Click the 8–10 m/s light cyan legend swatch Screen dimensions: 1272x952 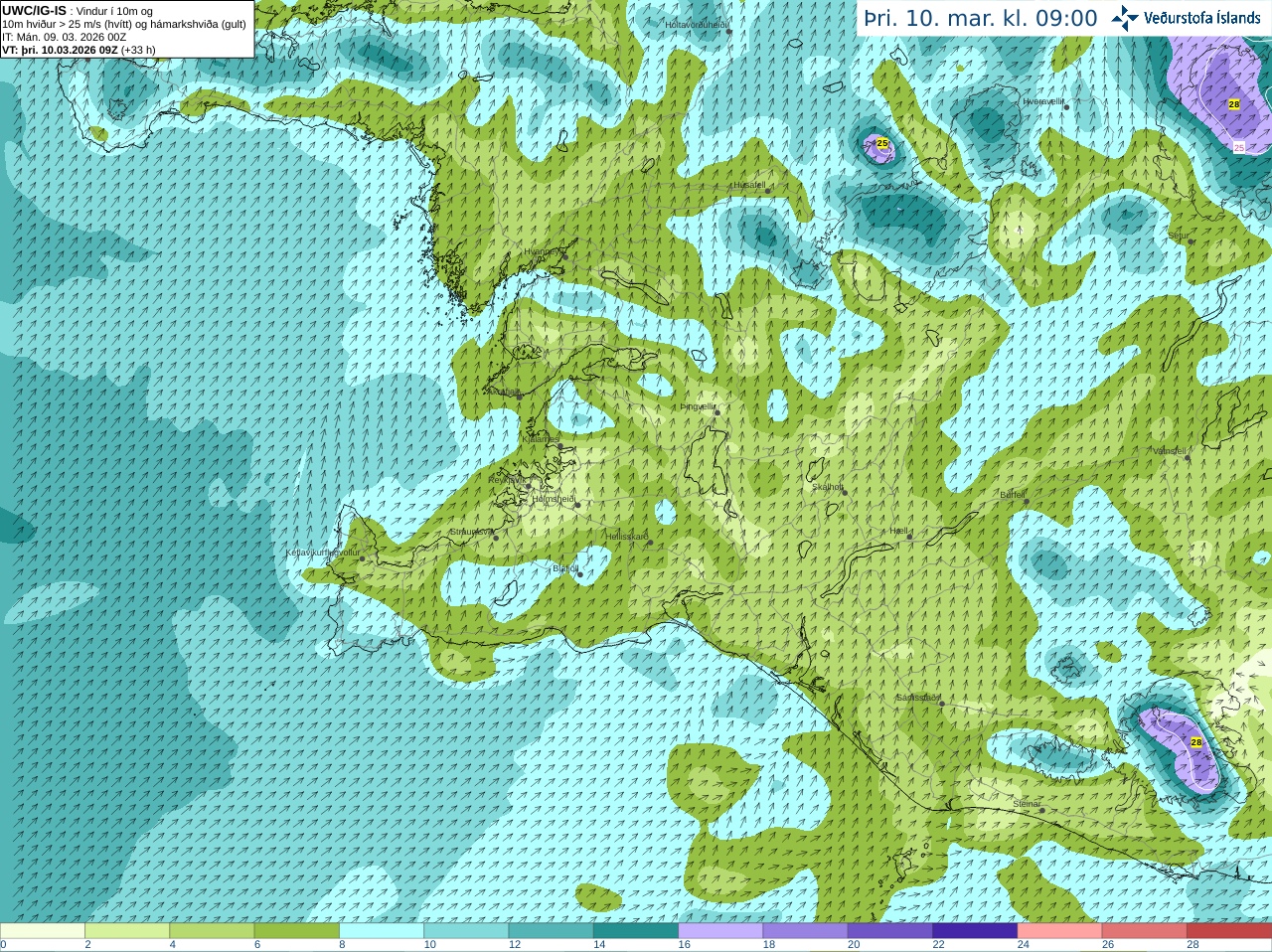coord(382,931)
